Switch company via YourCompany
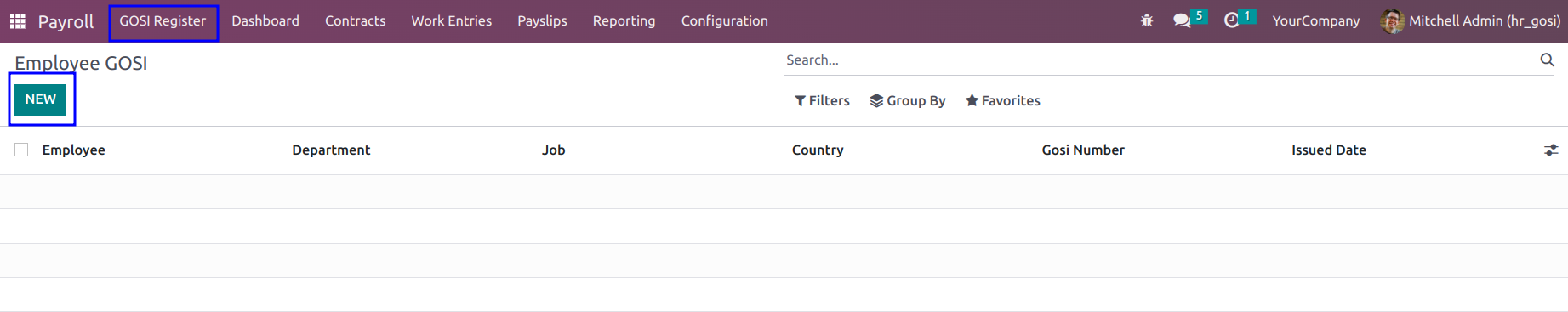 (x=1315, y=21)
